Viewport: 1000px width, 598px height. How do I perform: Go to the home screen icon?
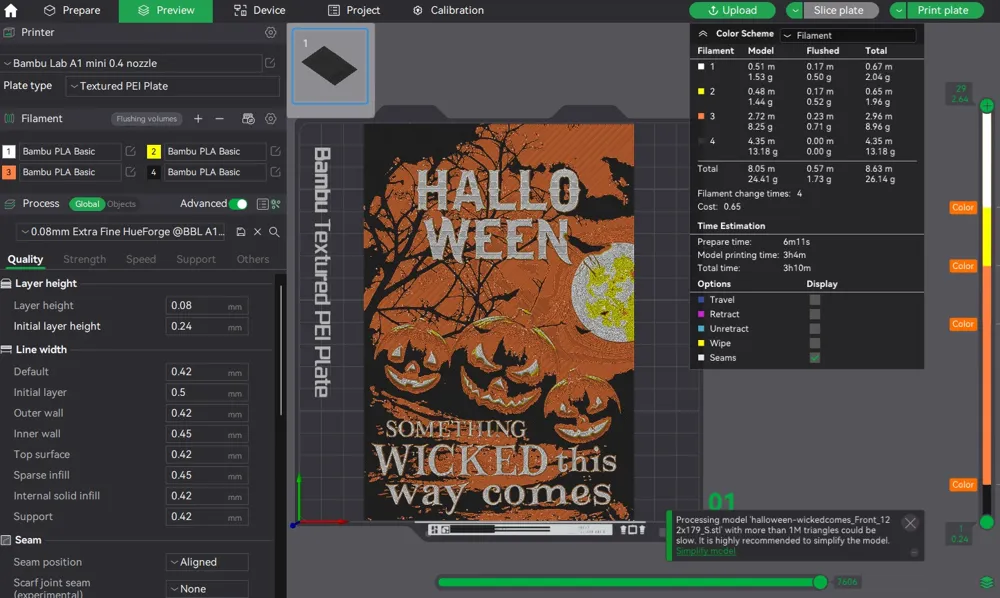click(x=11, y=10)
